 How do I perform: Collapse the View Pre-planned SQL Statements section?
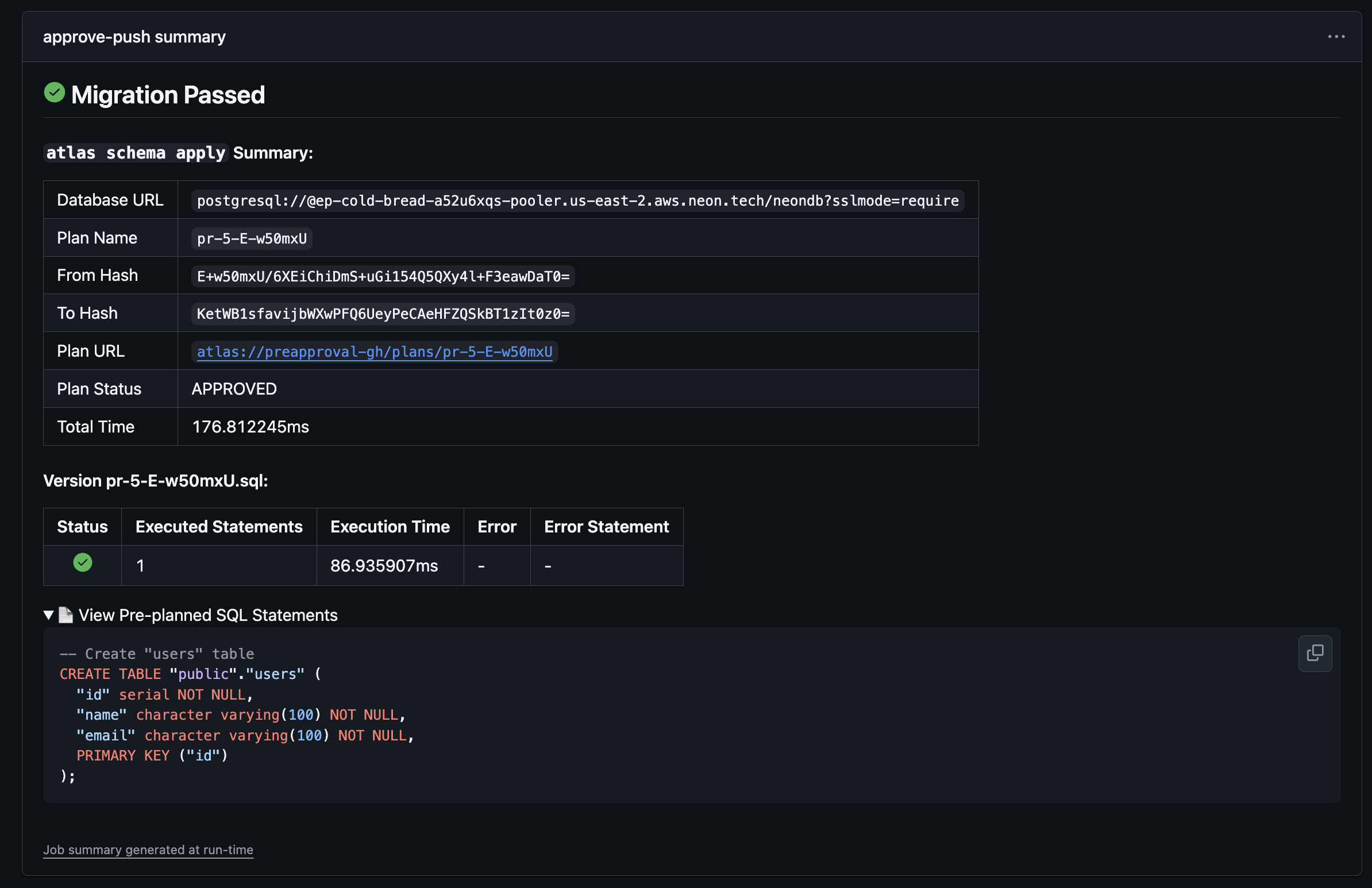click(208, 615)
